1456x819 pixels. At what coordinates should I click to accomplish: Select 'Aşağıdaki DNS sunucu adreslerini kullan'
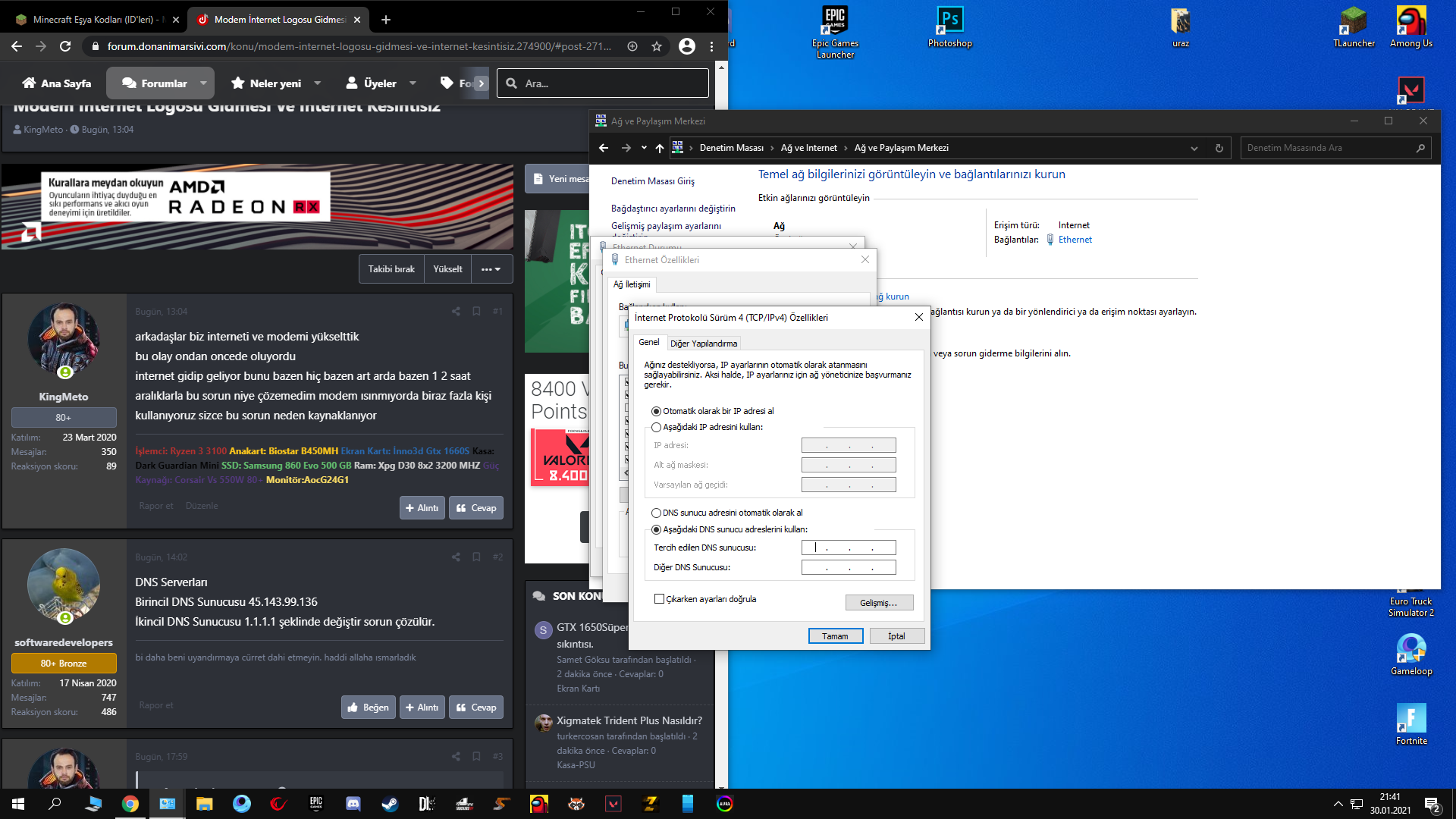pyautogui.click(x=656, y=529)
